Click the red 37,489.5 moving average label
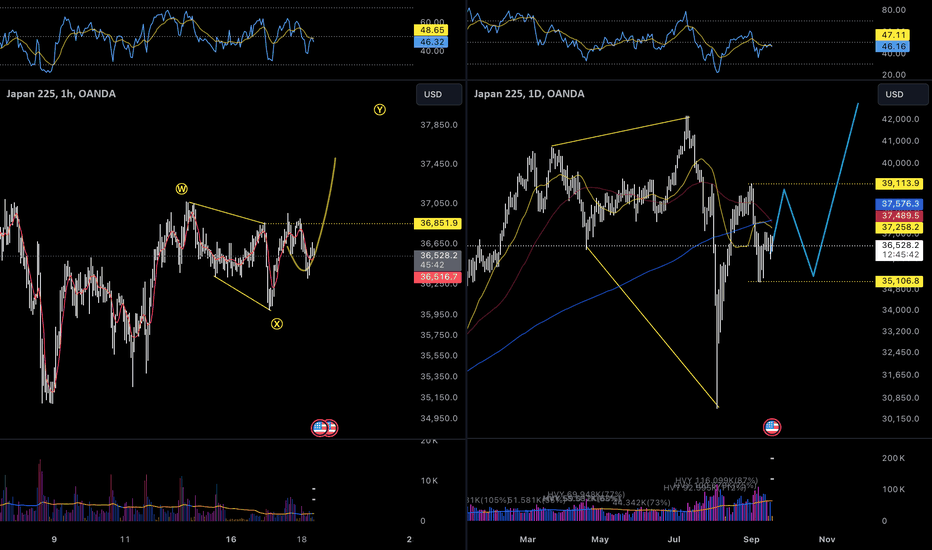Image resolution: width=932 pixels, height=550 pixels. pos(900,215)
